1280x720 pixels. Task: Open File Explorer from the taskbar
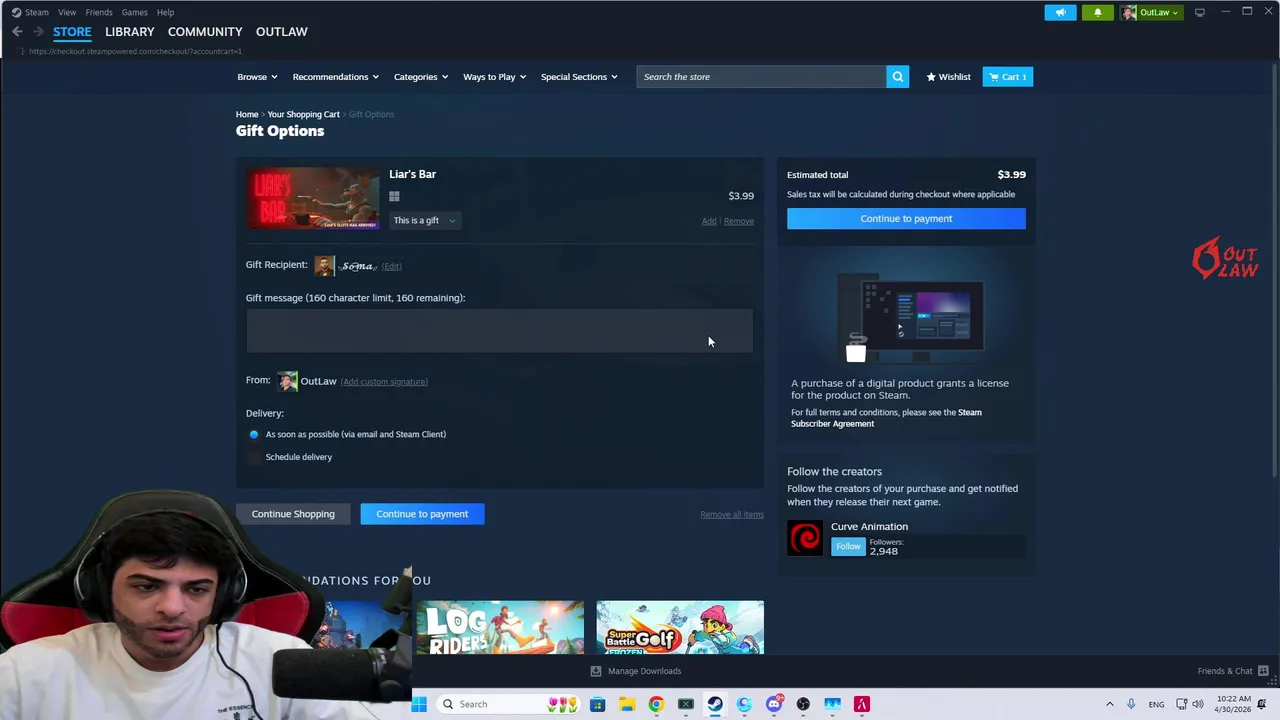click(627, 704)
